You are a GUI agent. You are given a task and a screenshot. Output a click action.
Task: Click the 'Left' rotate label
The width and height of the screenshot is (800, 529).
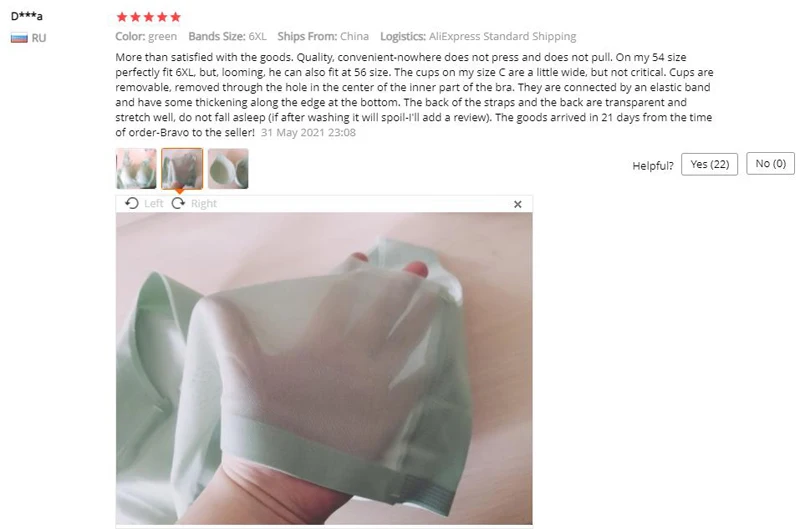coord(154,204)
